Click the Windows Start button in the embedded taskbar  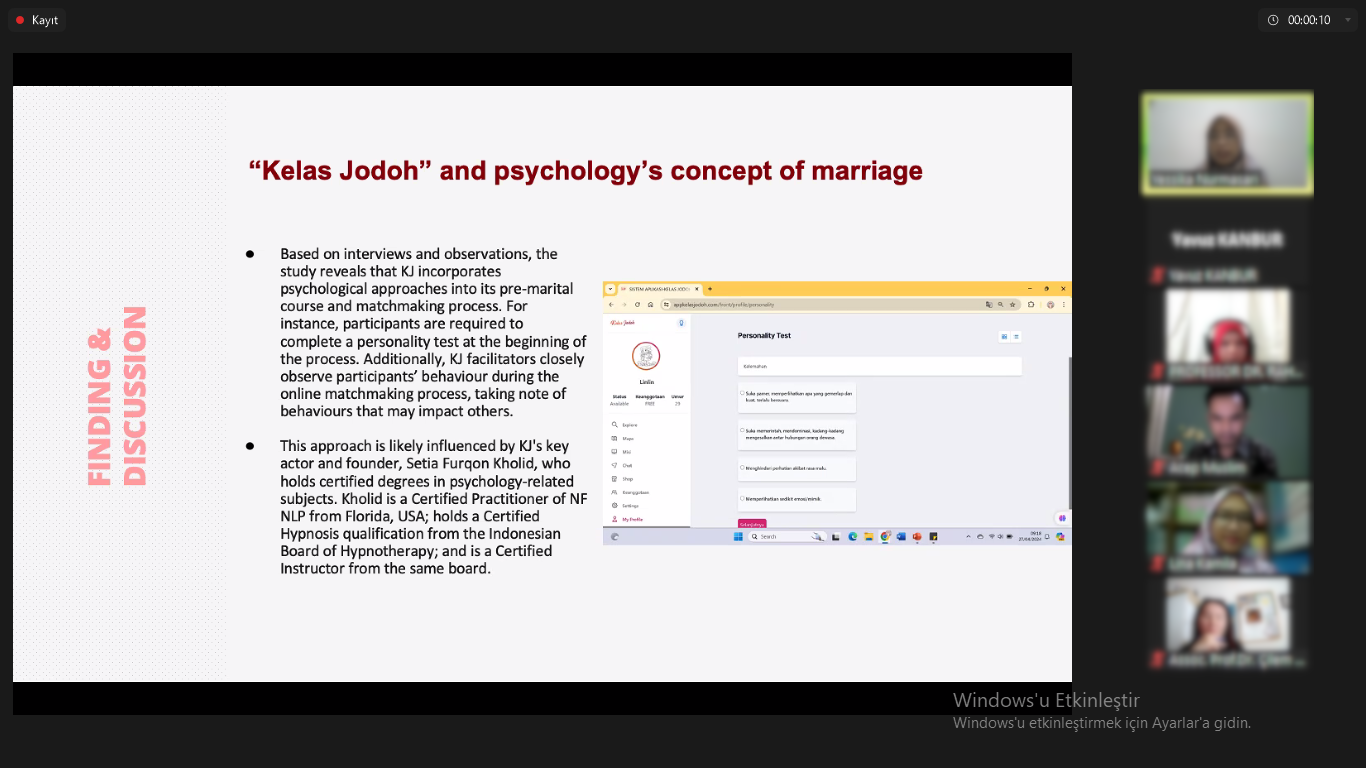(x=738, y=537)
